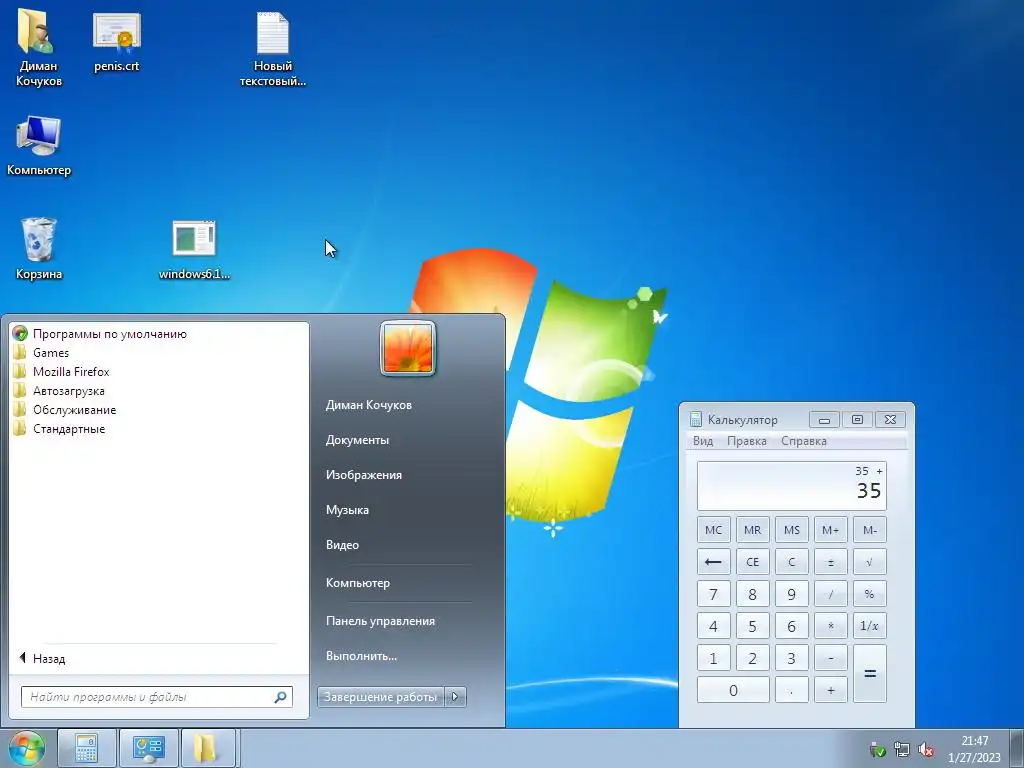Open the Explorer folder taskbar icon
The image size is (1024, 768).
206,748
